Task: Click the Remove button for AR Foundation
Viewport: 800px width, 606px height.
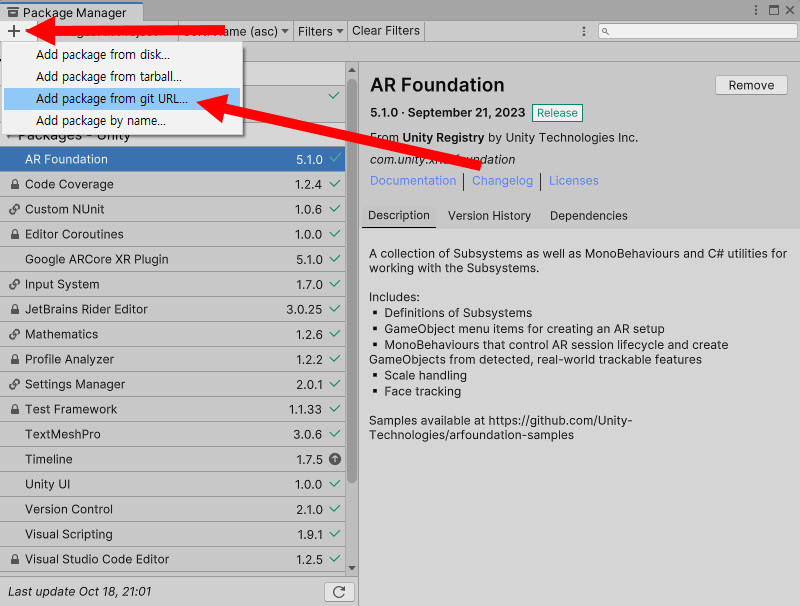Action: coord(751,85)
